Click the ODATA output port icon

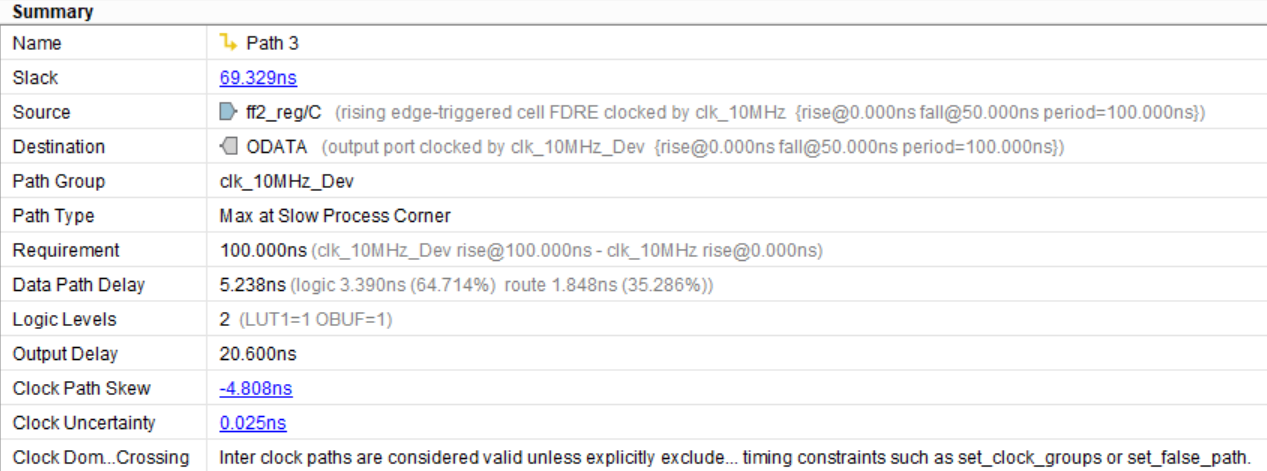(228, 146)
